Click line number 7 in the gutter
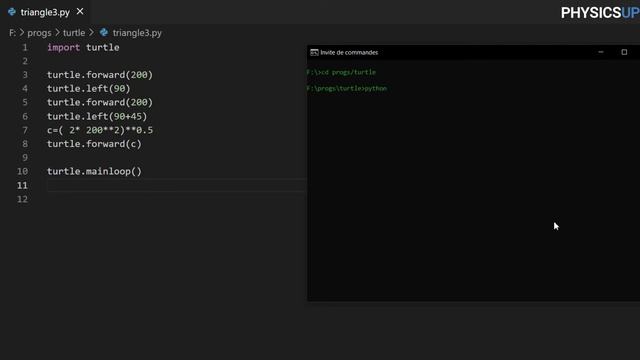This screenshot has height=360, width=640. pyautogui.click(x=25, y=130)
